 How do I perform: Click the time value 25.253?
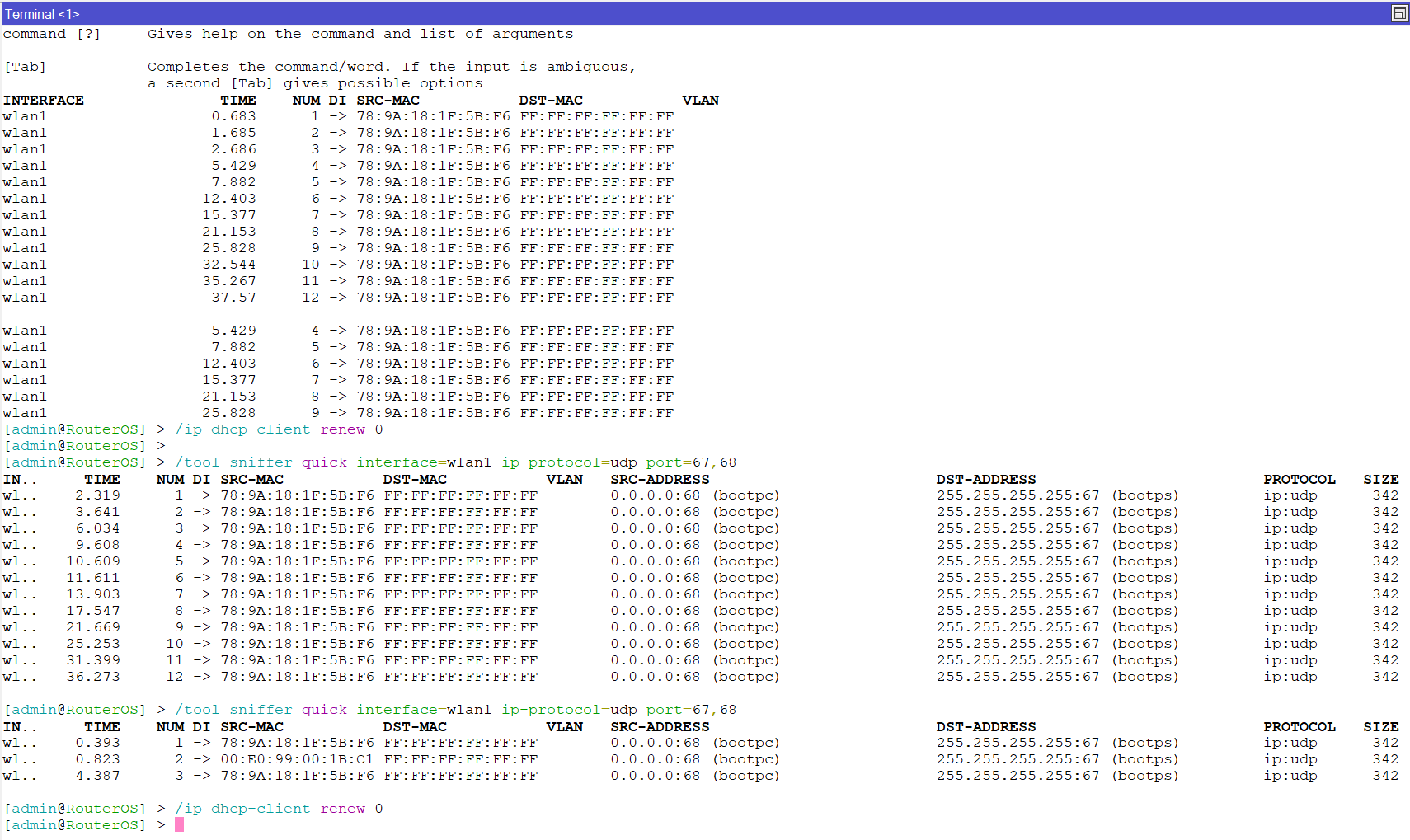click(93, 644)
